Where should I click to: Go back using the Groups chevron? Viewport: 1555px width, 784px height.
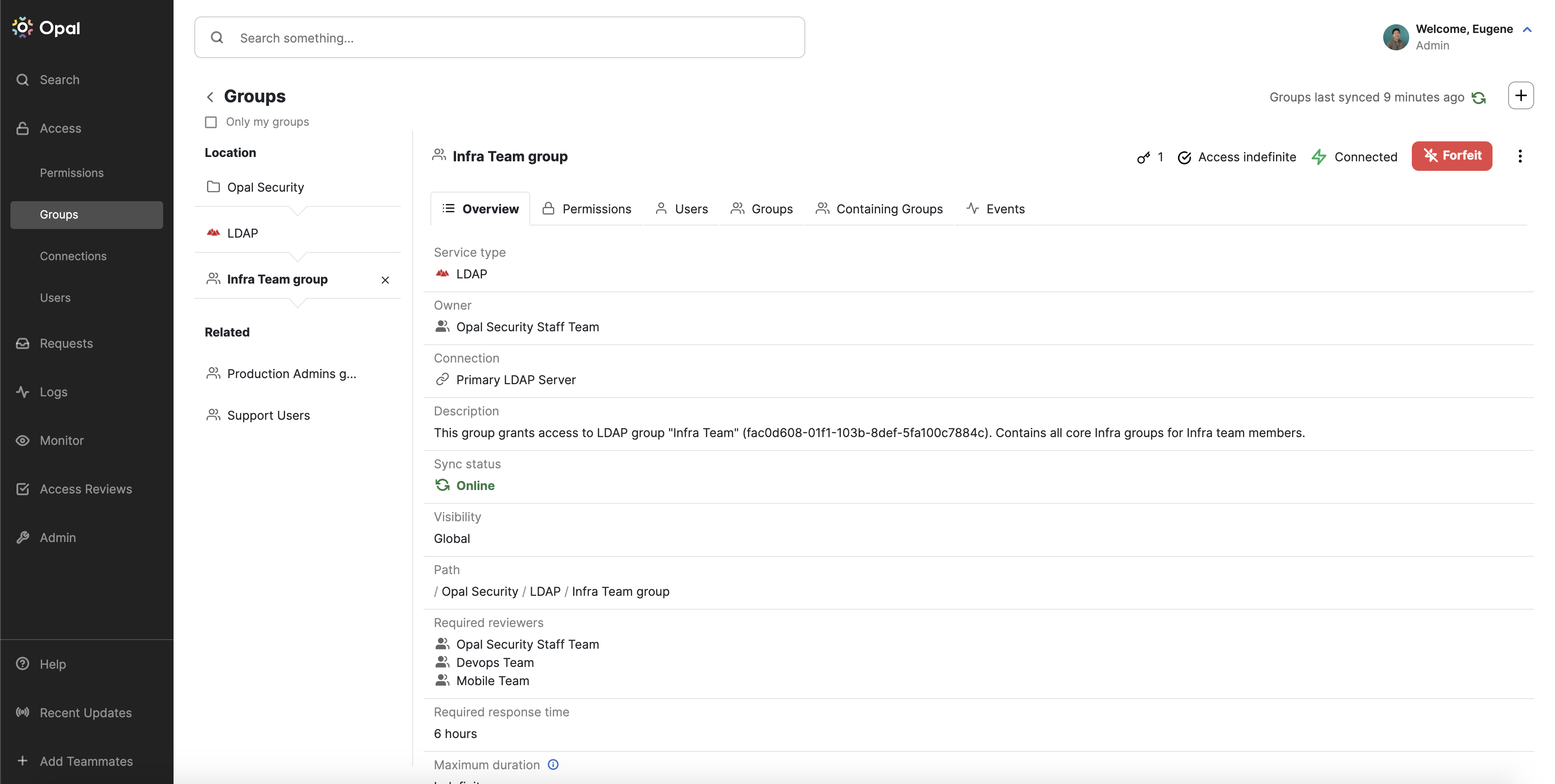click(x=210, y=97)
